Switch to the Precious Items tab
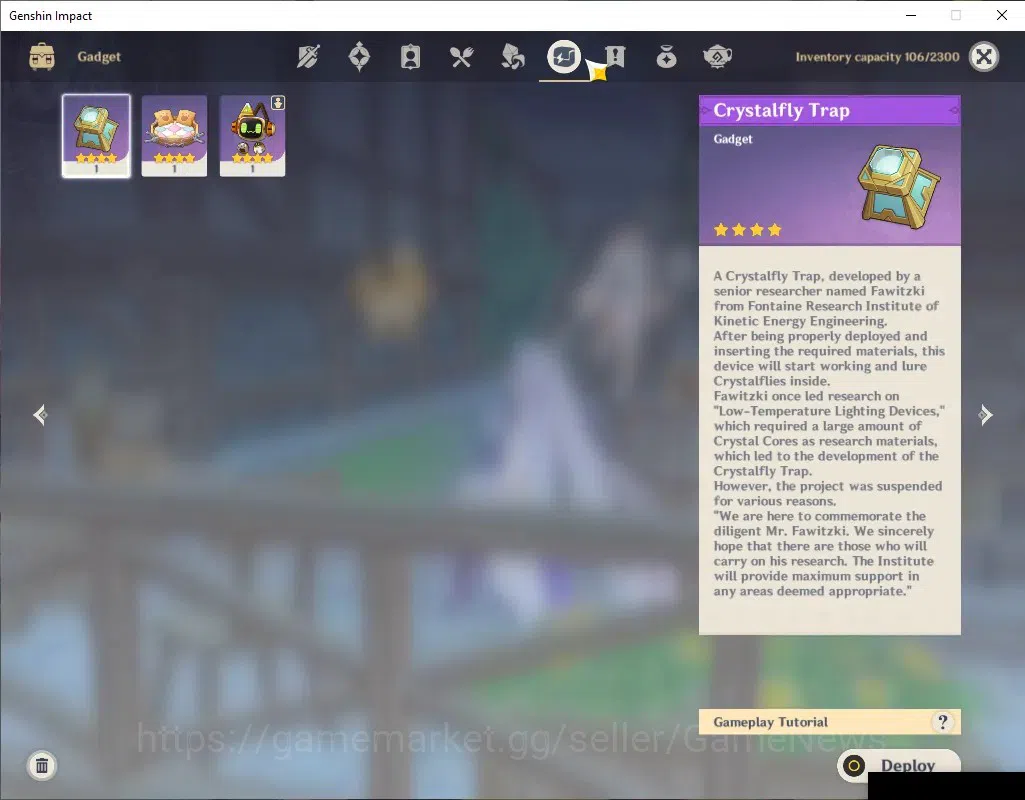Screen dimensions: 1025x800 (666, 57)
